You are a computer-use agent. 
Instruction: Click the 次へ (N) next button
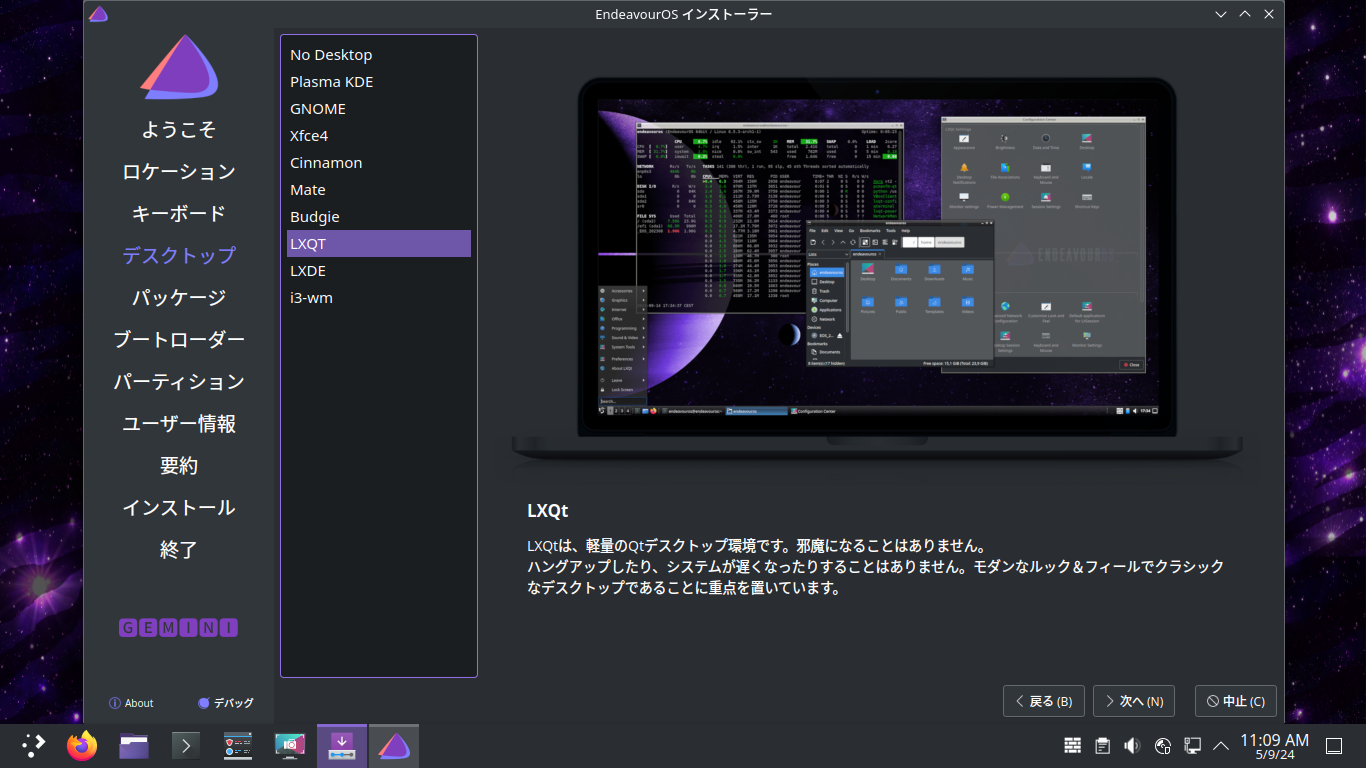point(1134,701)
